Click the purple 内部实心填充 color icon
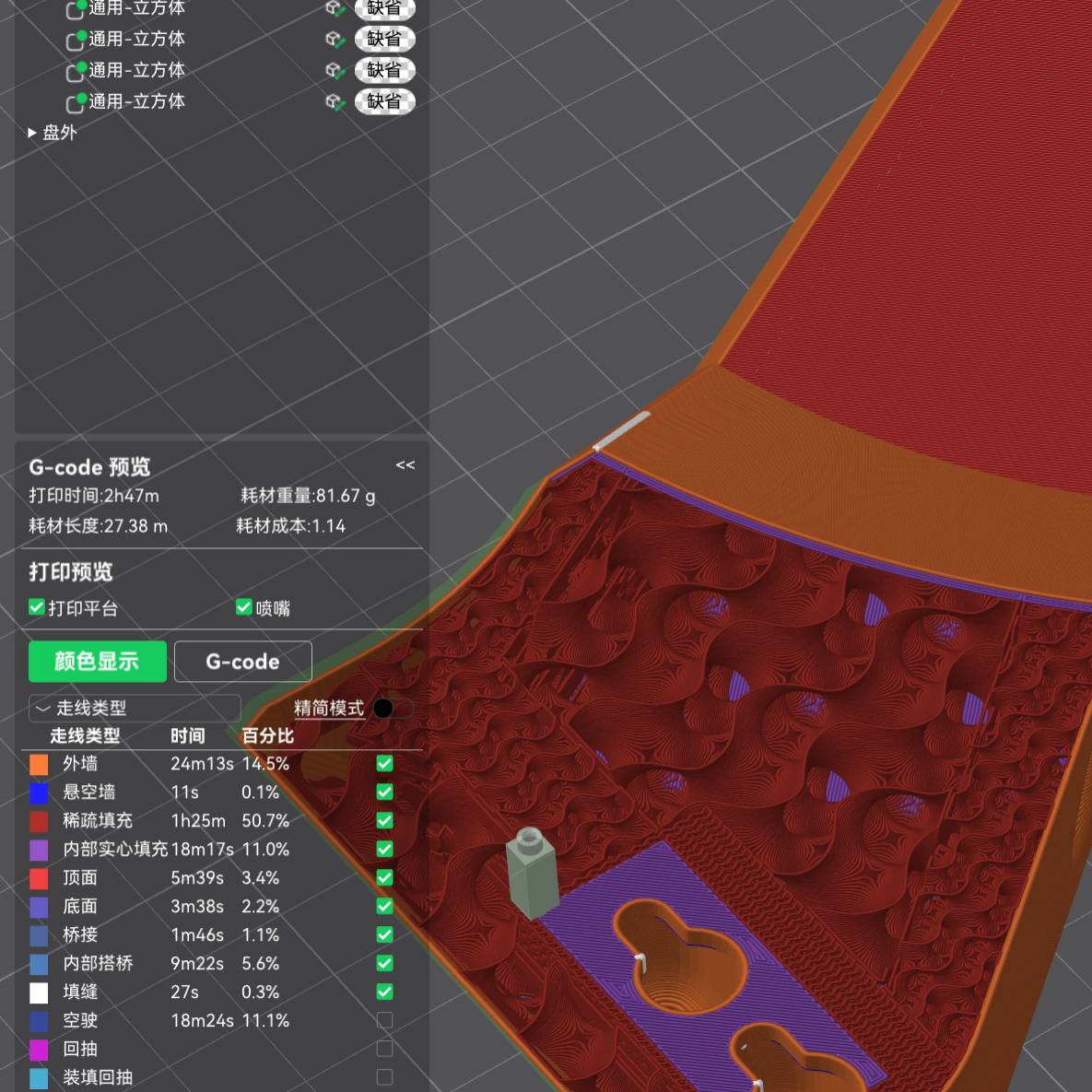Screen dimensions: 1092x1092 point(39,850)
